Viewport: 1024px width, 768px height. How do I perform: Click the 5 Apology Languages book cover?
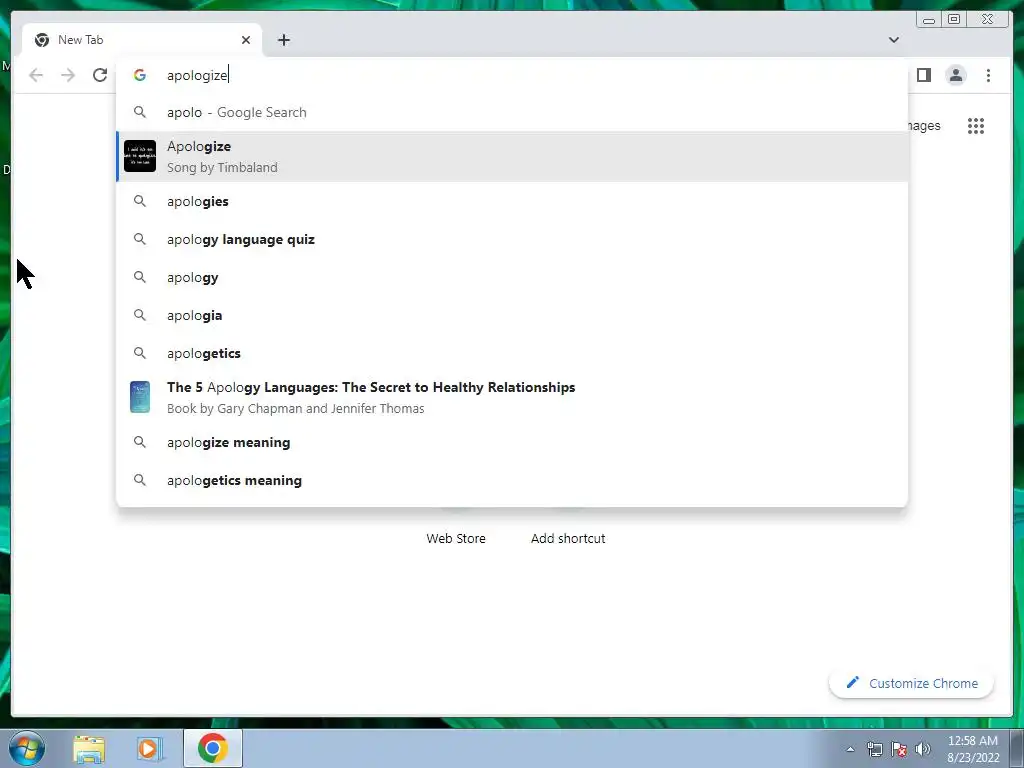(x=140, y=397)
